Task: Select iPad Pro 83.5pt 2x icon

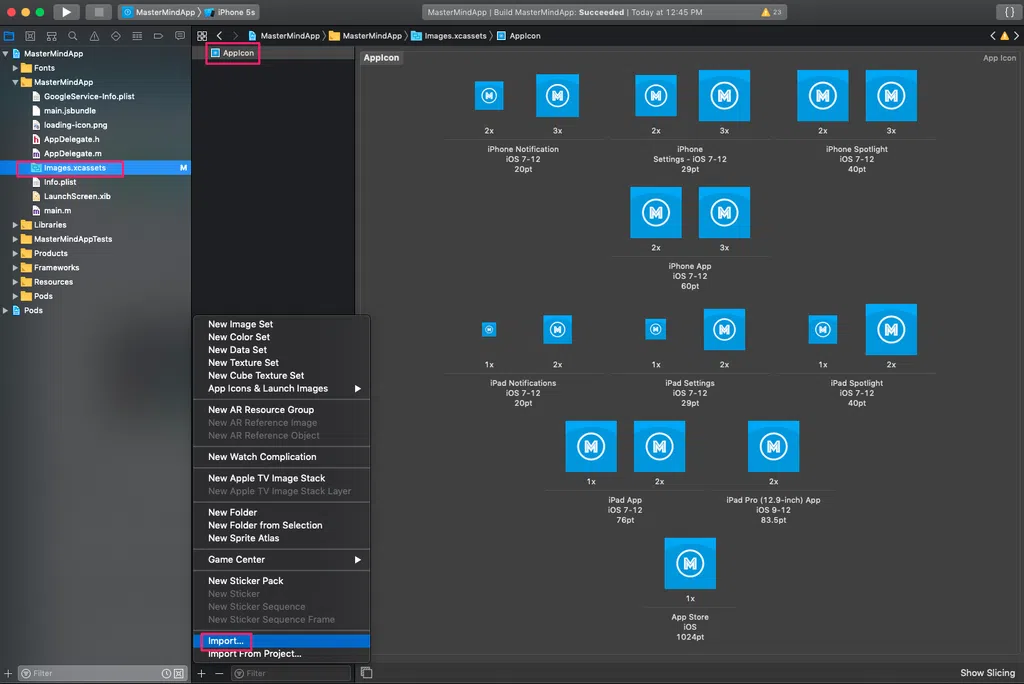Action: tap(773, 446)
